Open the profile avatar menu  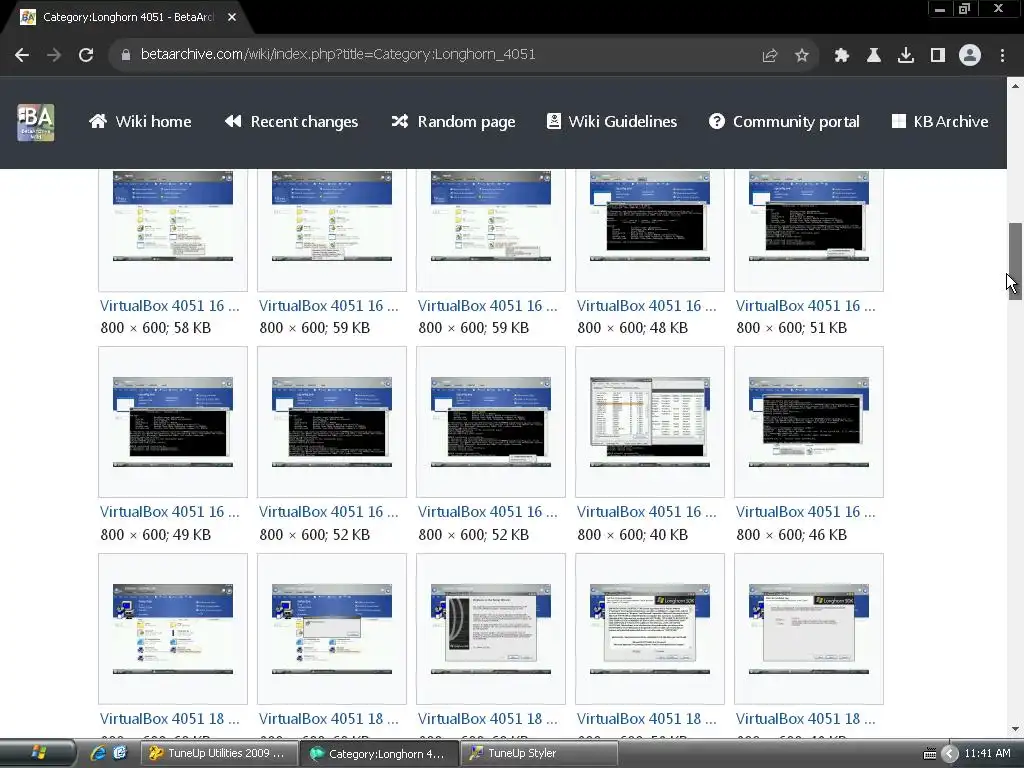pyautogui.click(x=970, y=55)
